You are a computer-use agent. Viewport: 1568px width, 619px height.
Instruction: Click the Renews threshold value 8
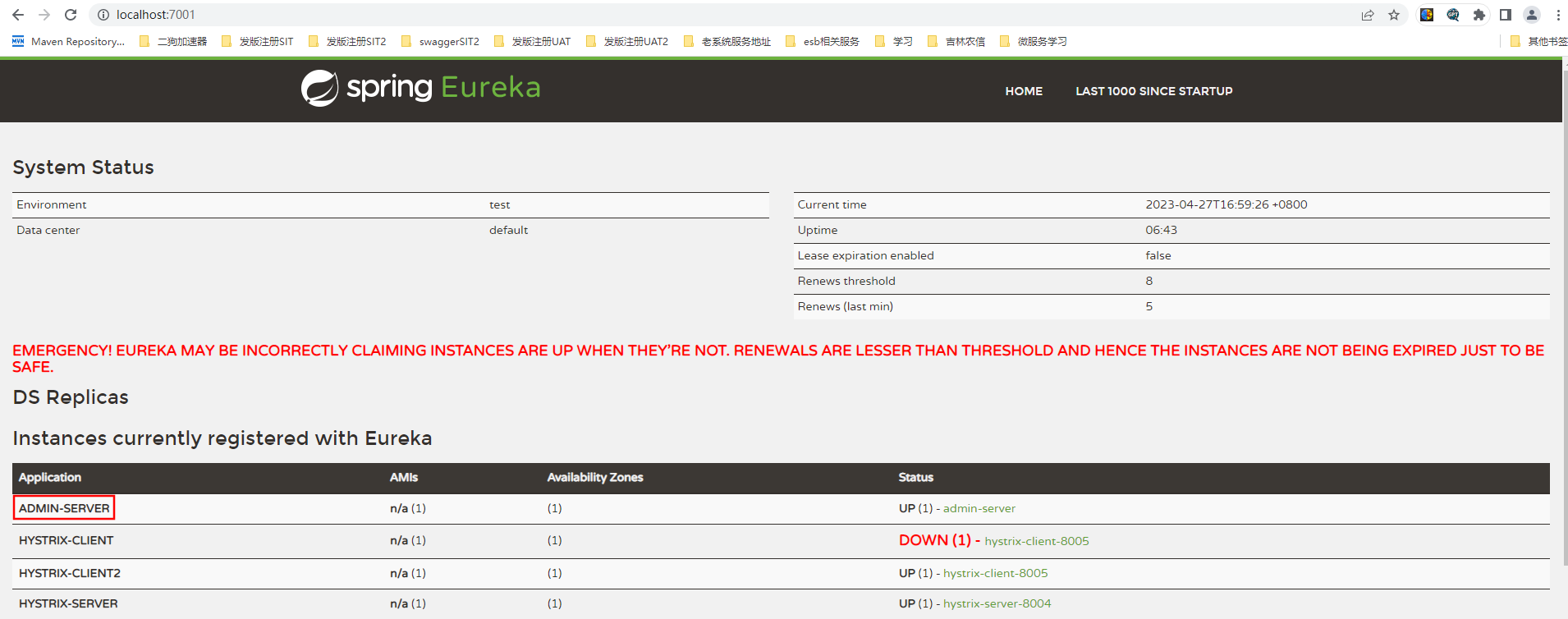point(1149,281)
